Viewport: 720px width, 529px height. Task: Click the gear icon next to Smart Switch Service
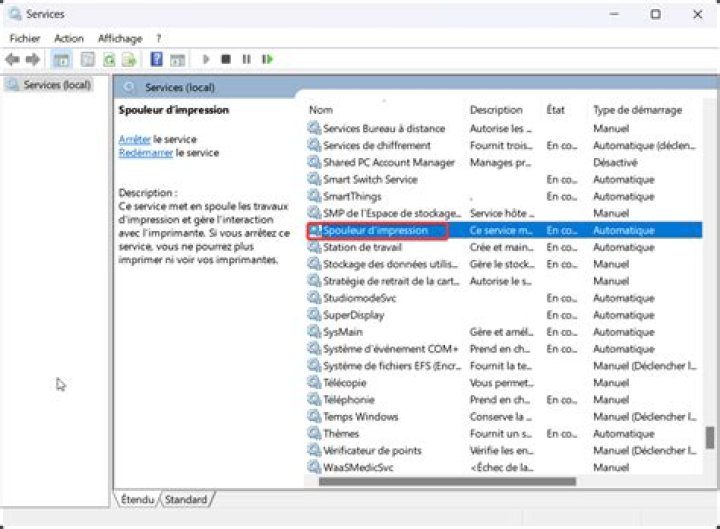pos(314,179)
